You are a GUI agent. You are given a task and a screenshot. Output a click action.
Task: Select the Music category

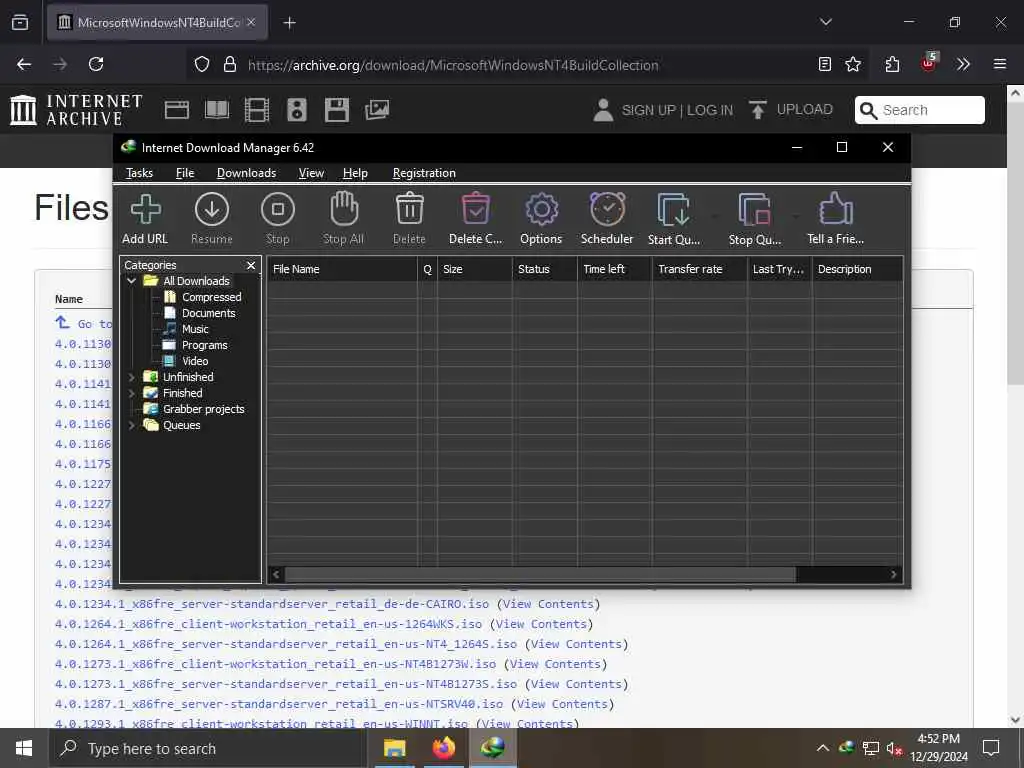195,329
